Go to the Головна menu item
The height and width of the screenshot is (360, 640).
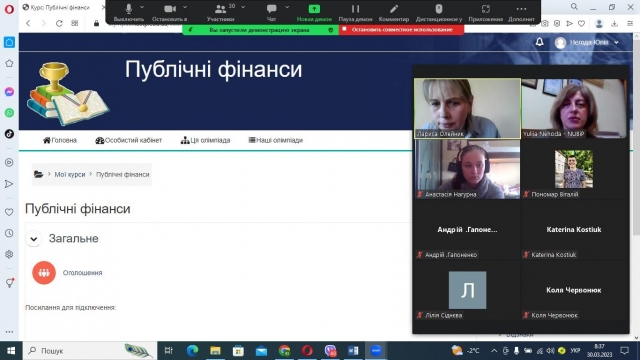click(60, 140)
